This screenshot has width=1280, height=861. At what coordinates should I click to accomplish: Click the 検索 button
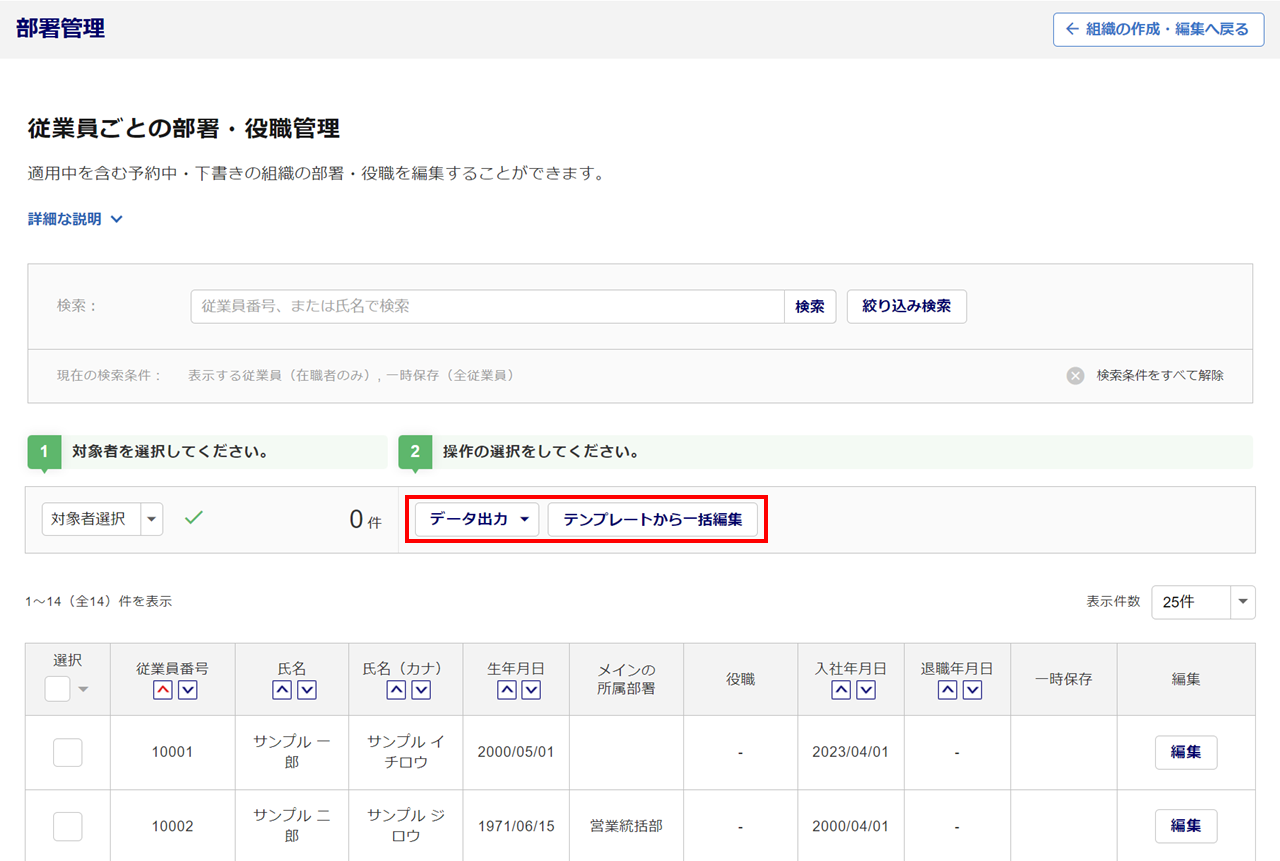click(x=810, y=307)
